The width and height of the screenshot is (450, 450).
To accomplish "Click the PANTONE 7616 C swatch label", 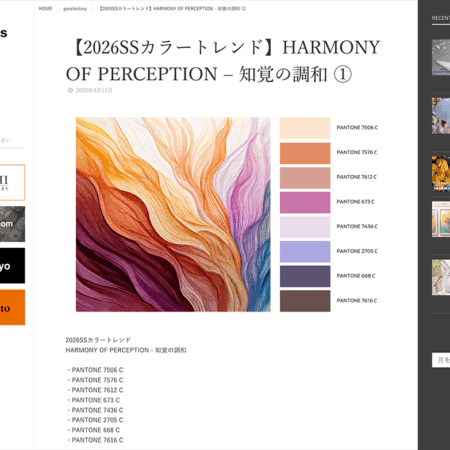I will click(x=357, y=300).
